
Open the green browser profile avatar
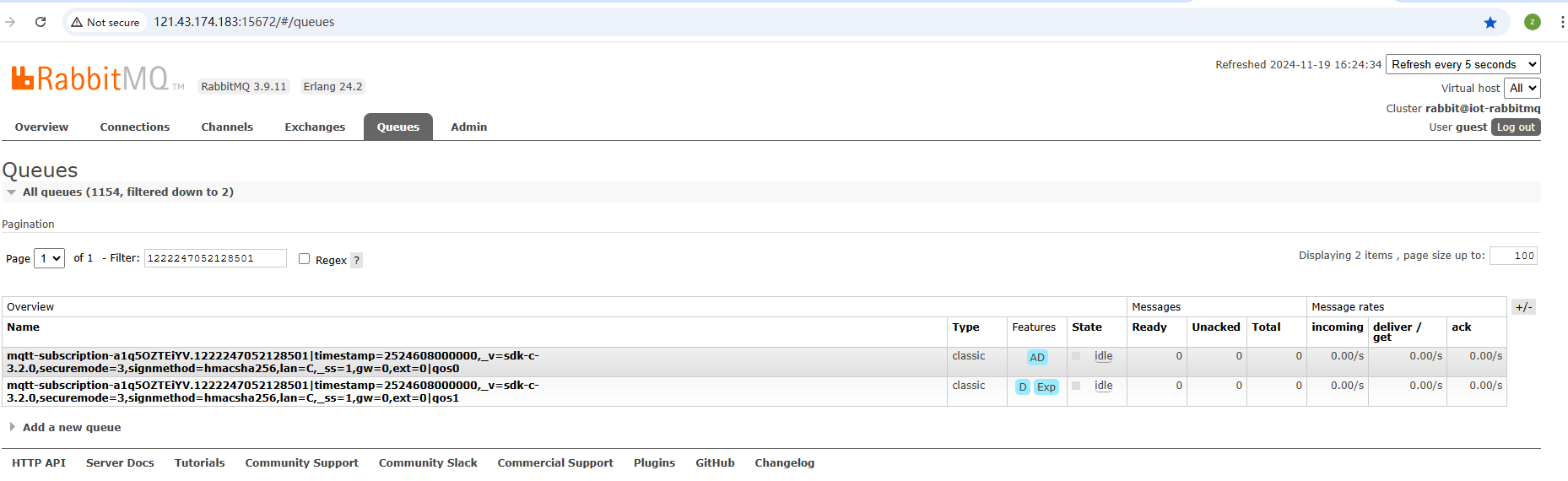click(1533, 22)
